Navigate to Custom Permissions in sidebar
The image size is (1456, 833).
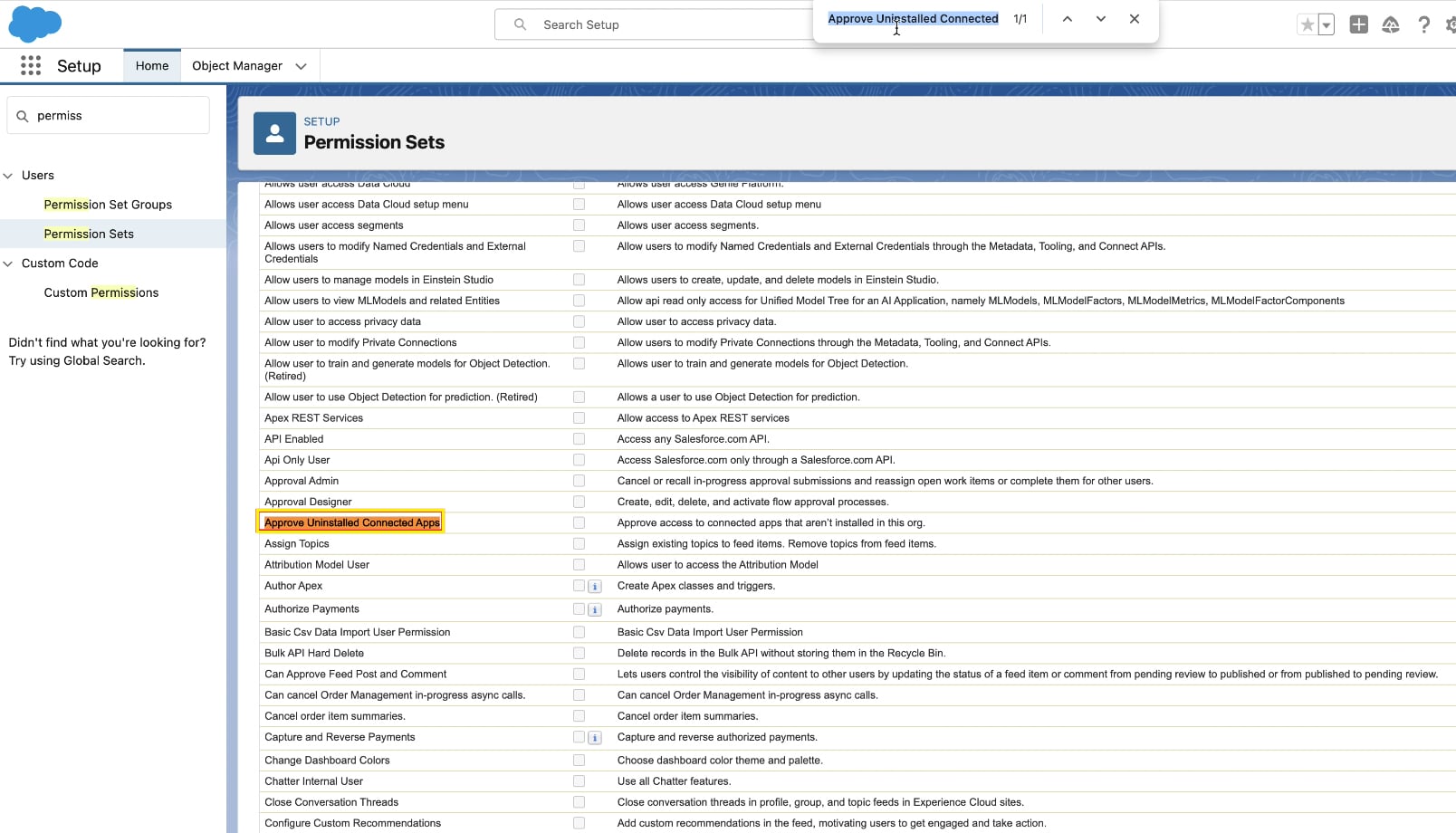click(x=101, y=292)
